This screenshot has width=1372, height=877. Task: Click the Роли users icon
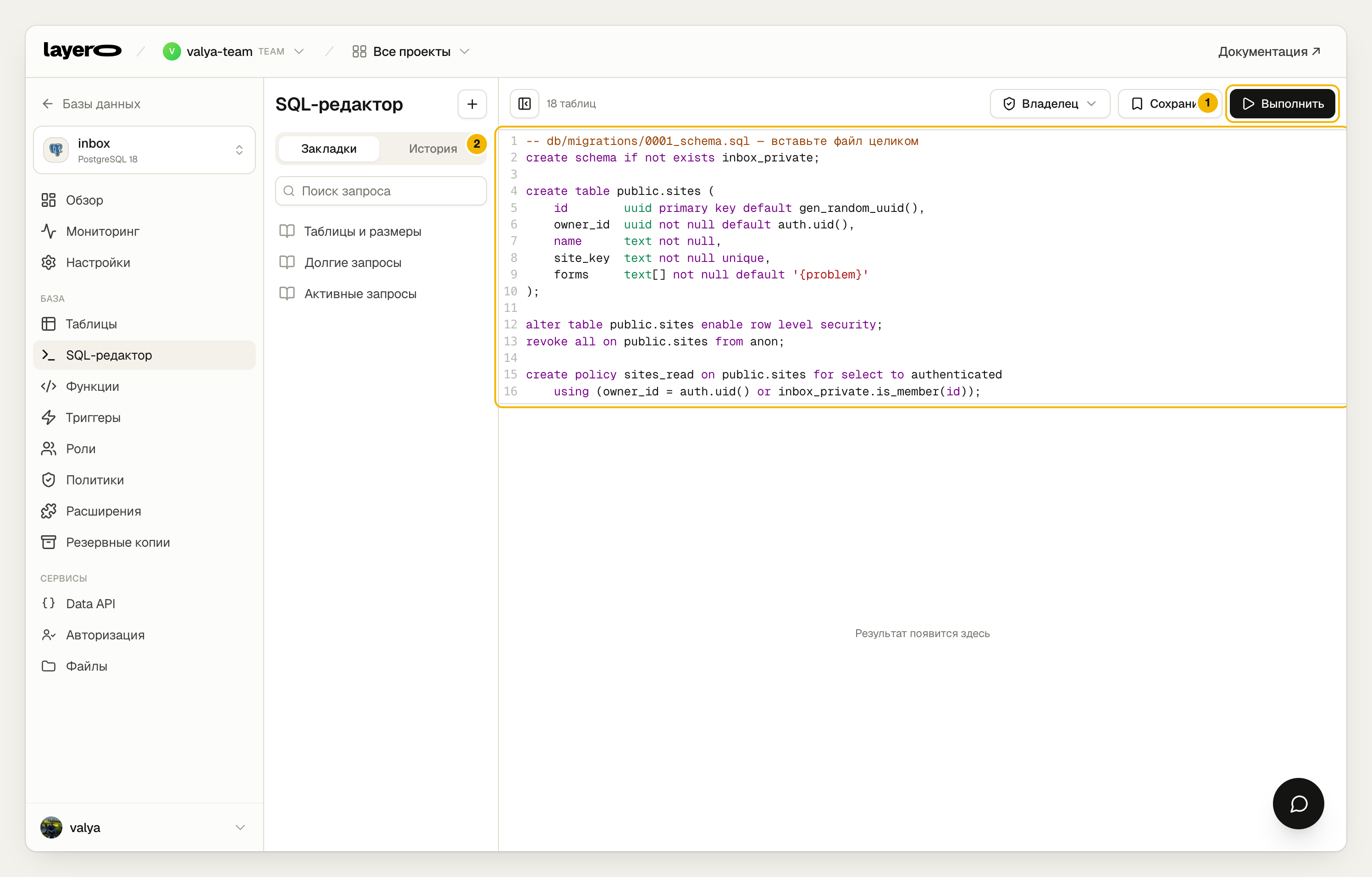coord(49,449)
